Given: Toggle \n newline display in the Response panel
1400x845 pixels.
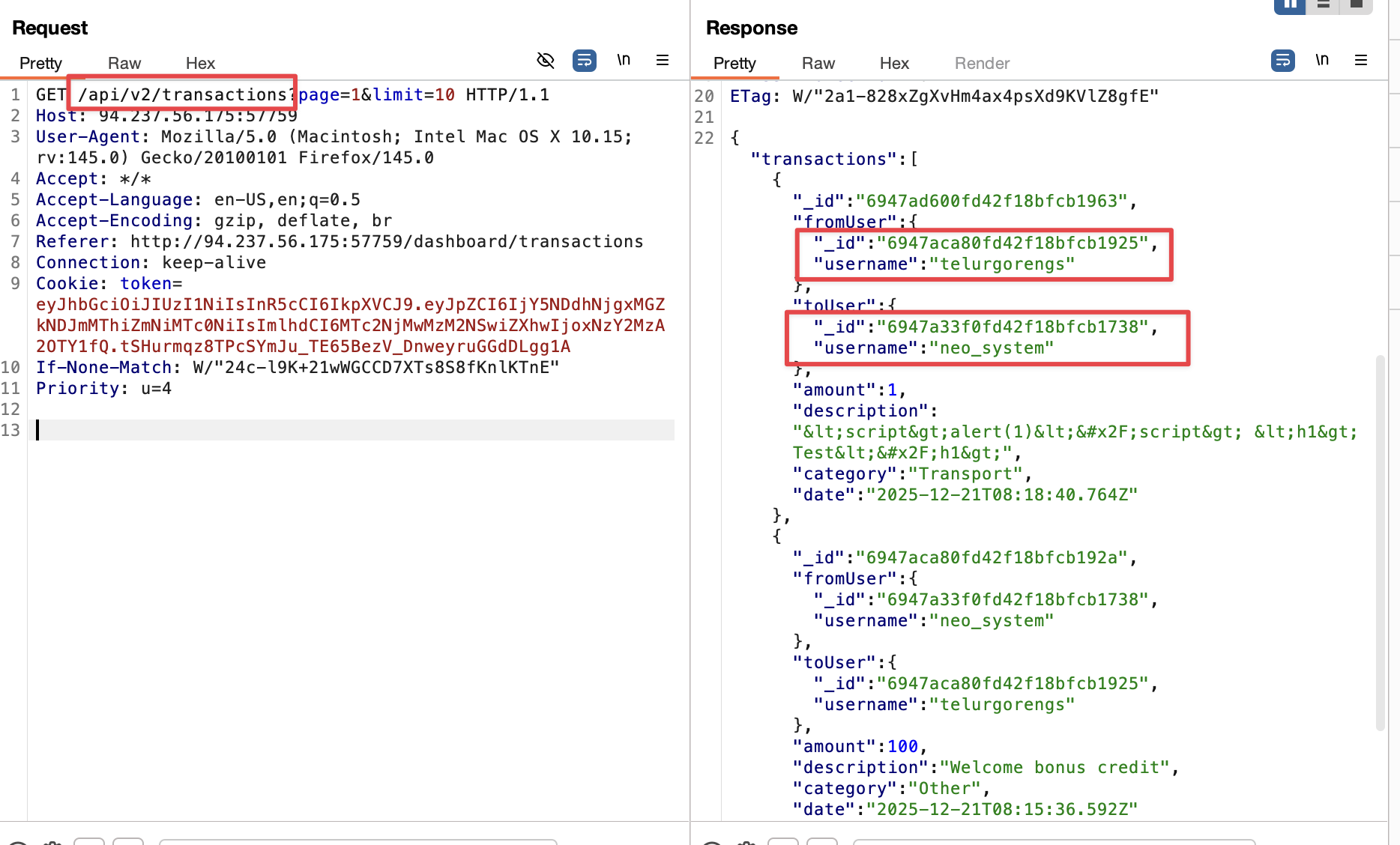Looking at the screenshot, I should (x=1322, y=60).
